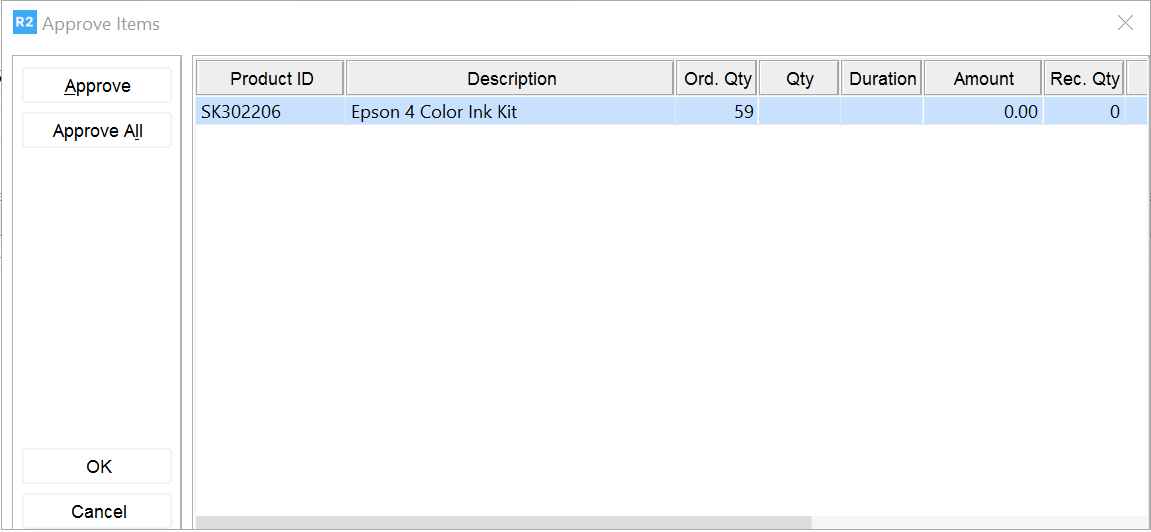Confirm with the OK button
The width and height of the screenshot is (1151, 532).
click(x=97, y=466)
